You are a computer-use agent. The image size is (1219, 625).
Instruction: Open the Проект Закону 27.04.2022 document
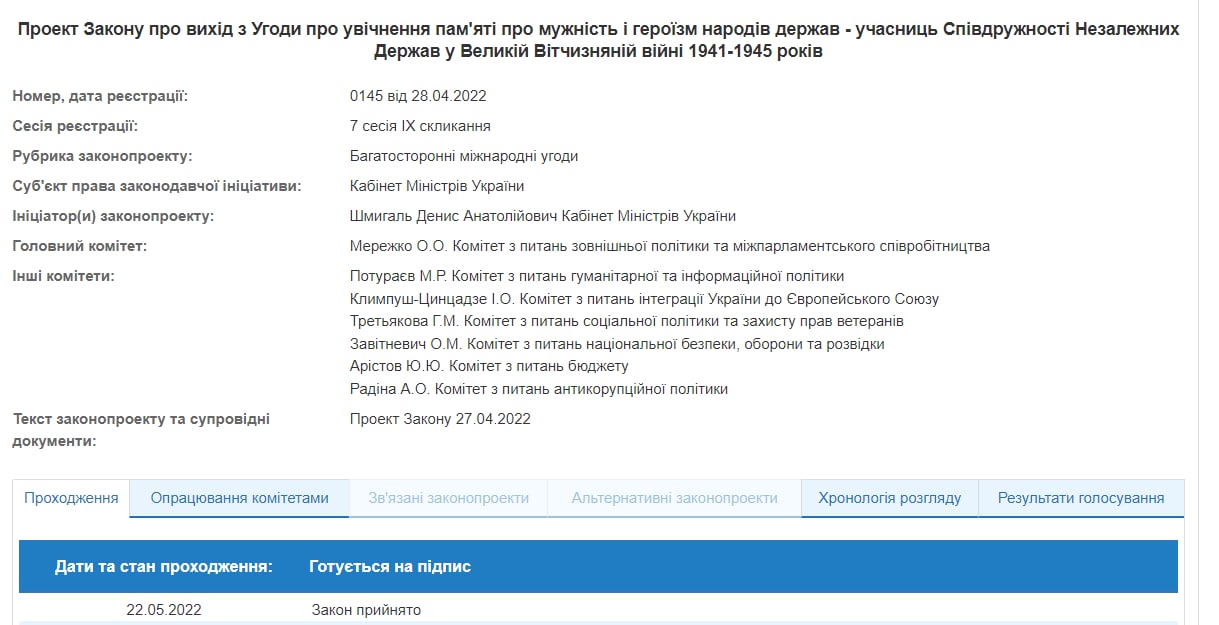(440, 419)
